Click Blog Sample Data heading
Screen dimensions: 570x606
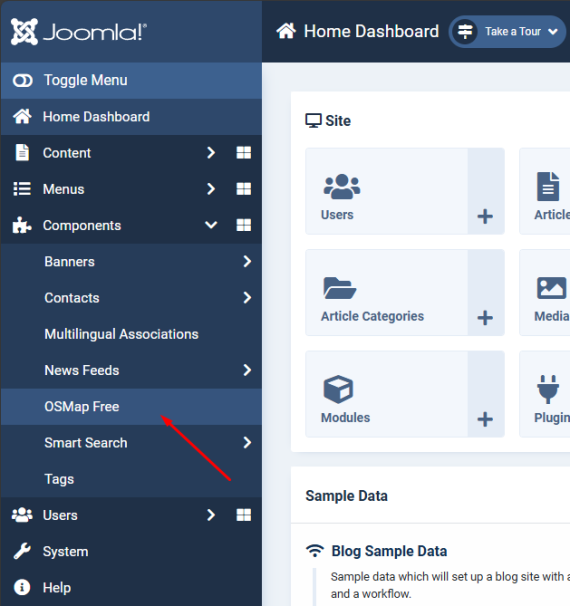pos(389,551)
